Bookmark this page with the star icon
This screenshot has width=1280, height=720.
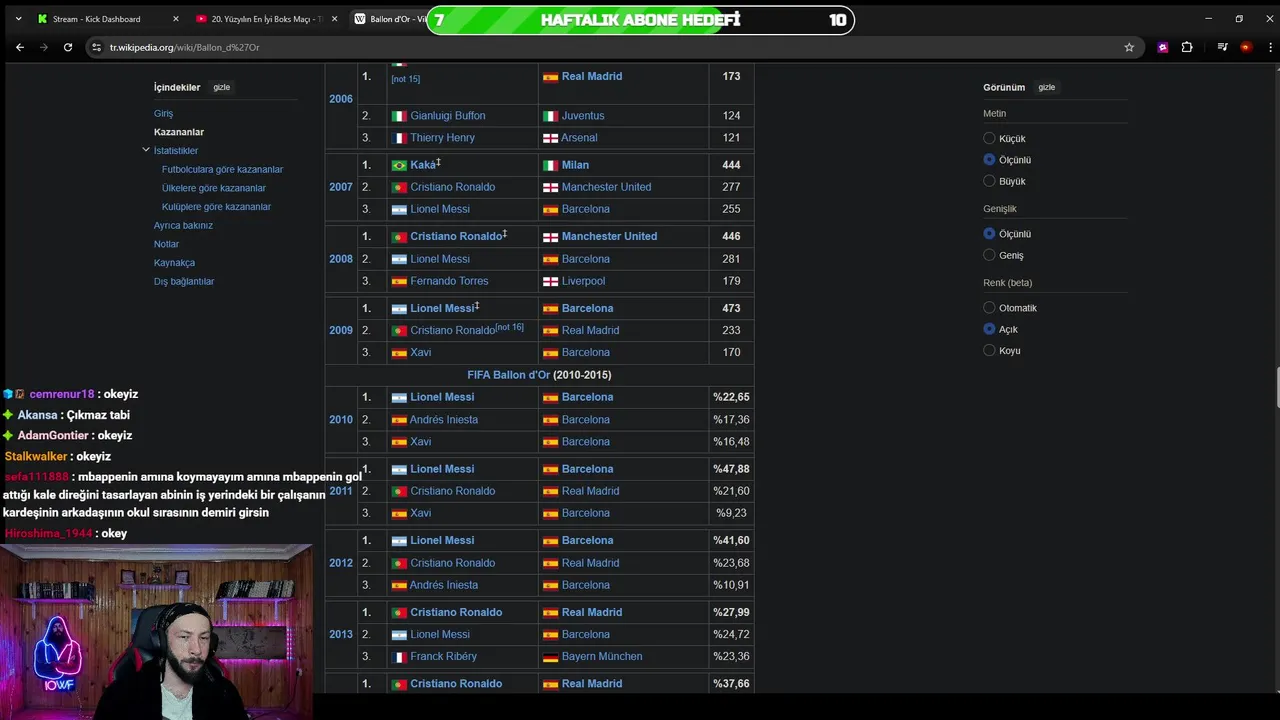coord(1129,47)
